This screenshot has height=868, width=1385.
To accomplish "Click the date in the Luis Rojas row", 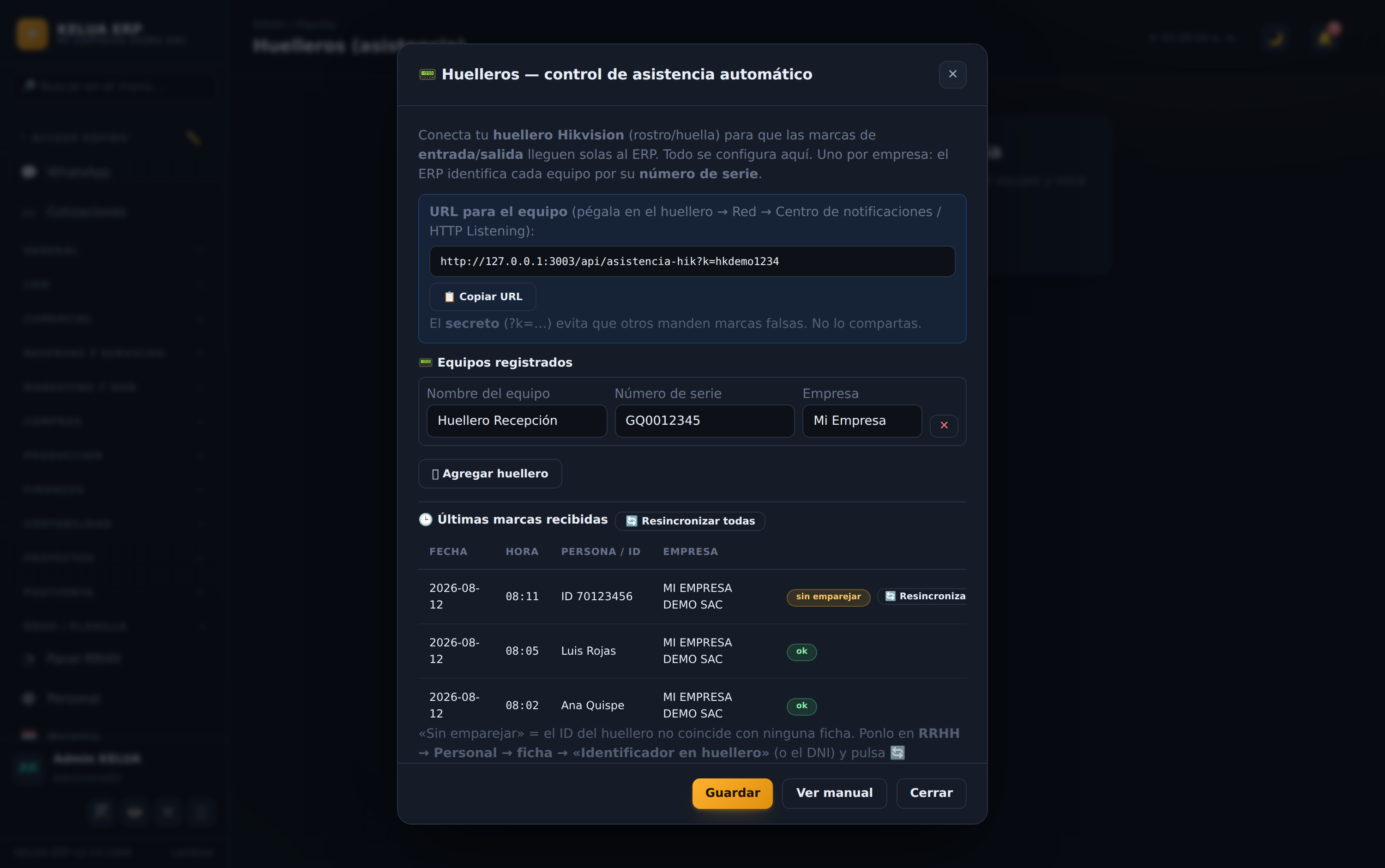I will pyautogui.click(x=454, y=651).
